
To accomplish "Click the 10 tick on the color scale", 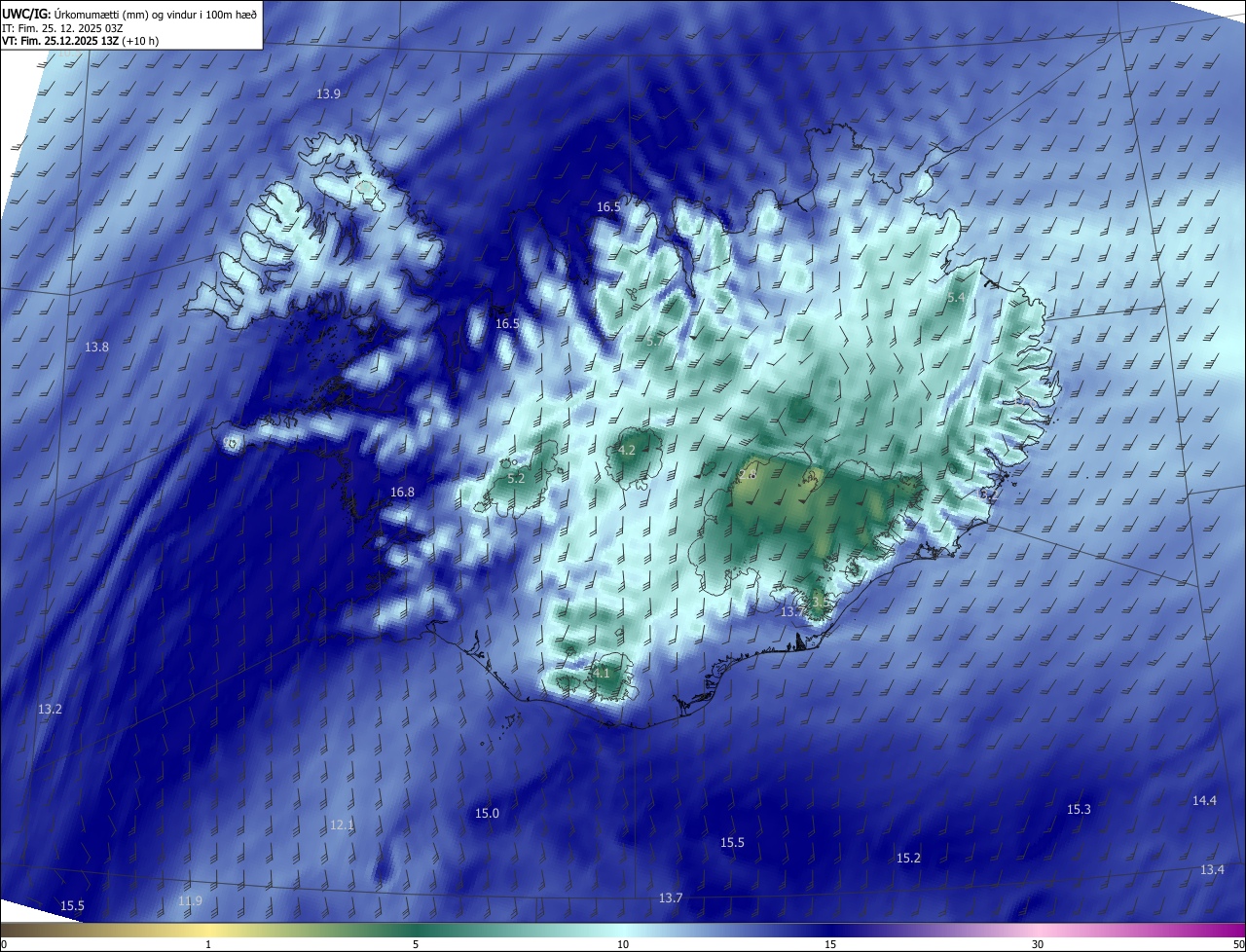I will click(x=623, y=944).
